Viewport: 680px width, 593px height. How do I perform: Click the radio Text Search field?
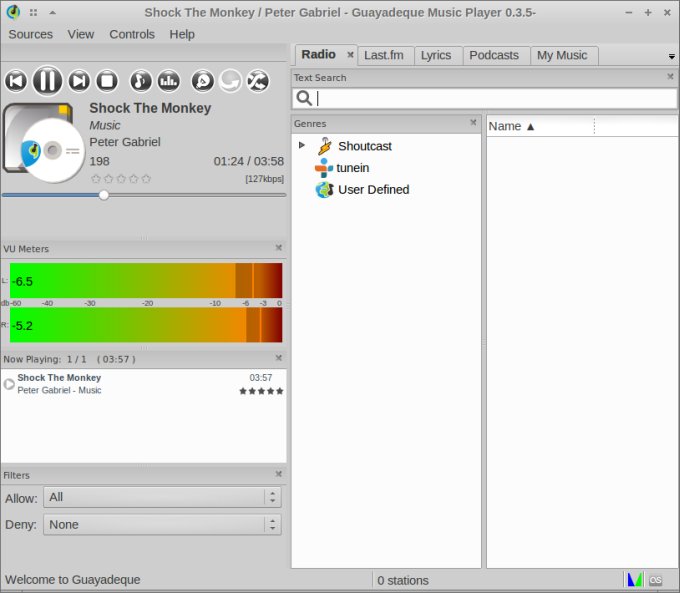494,98
